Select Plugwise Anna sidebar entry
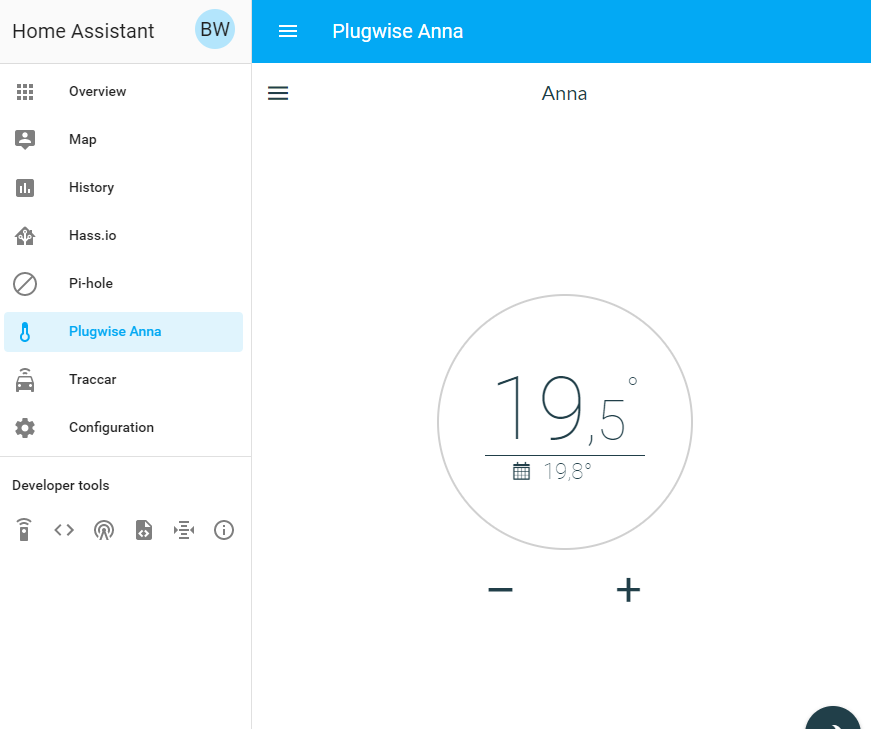Viewport: 871px width, 729px height. pos(123,332)
